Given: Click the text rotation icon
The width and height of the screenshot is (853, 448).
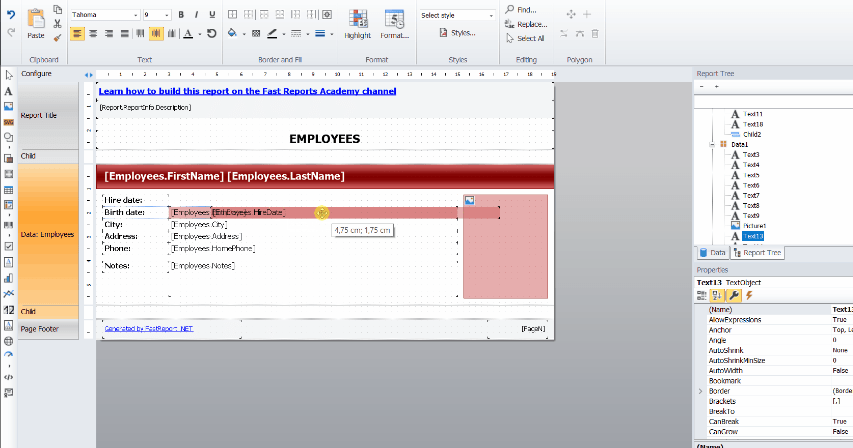Looking at the screenshot, I should pyautogui.click(x=212, y=34).
